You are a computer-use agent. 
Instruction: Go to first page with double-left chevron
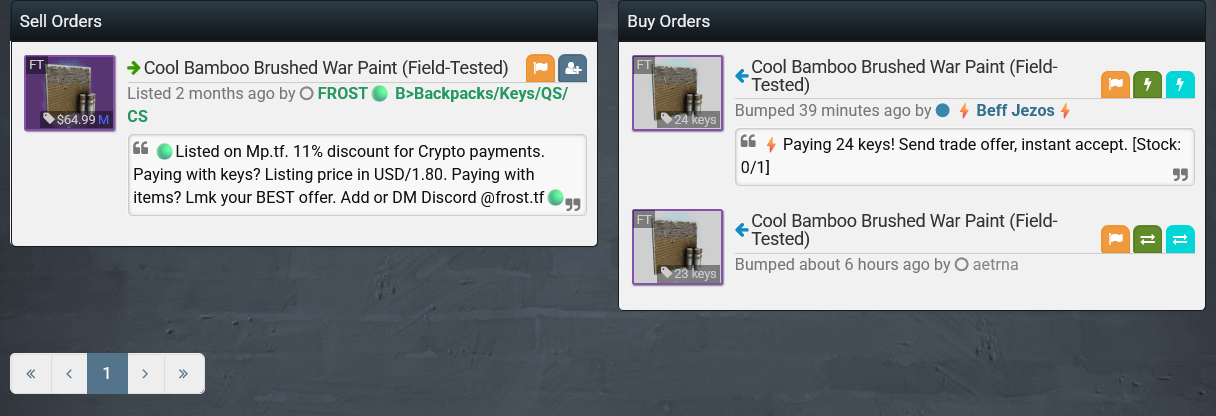[31, 373]
